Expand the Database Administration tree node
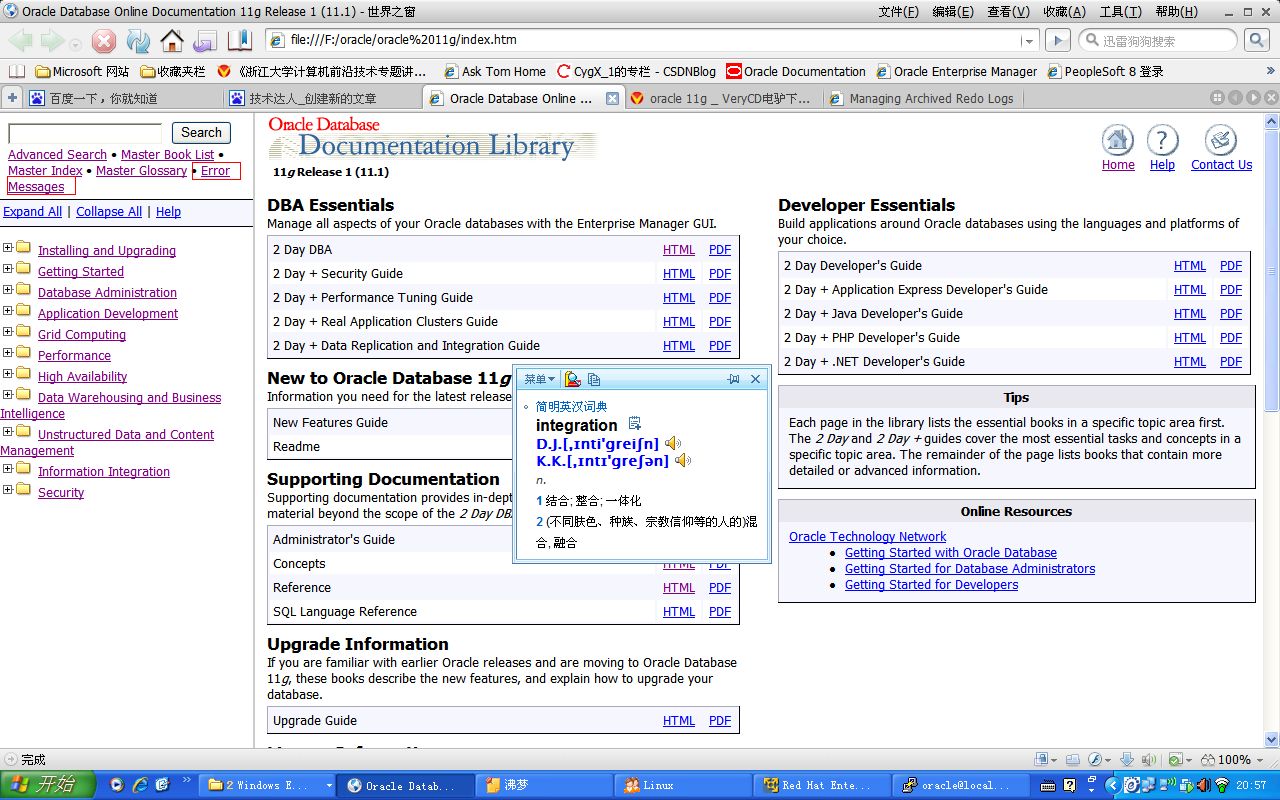The width and height of the screenshot is (1280, 800). pyautogui.click(x=8, y=290)
